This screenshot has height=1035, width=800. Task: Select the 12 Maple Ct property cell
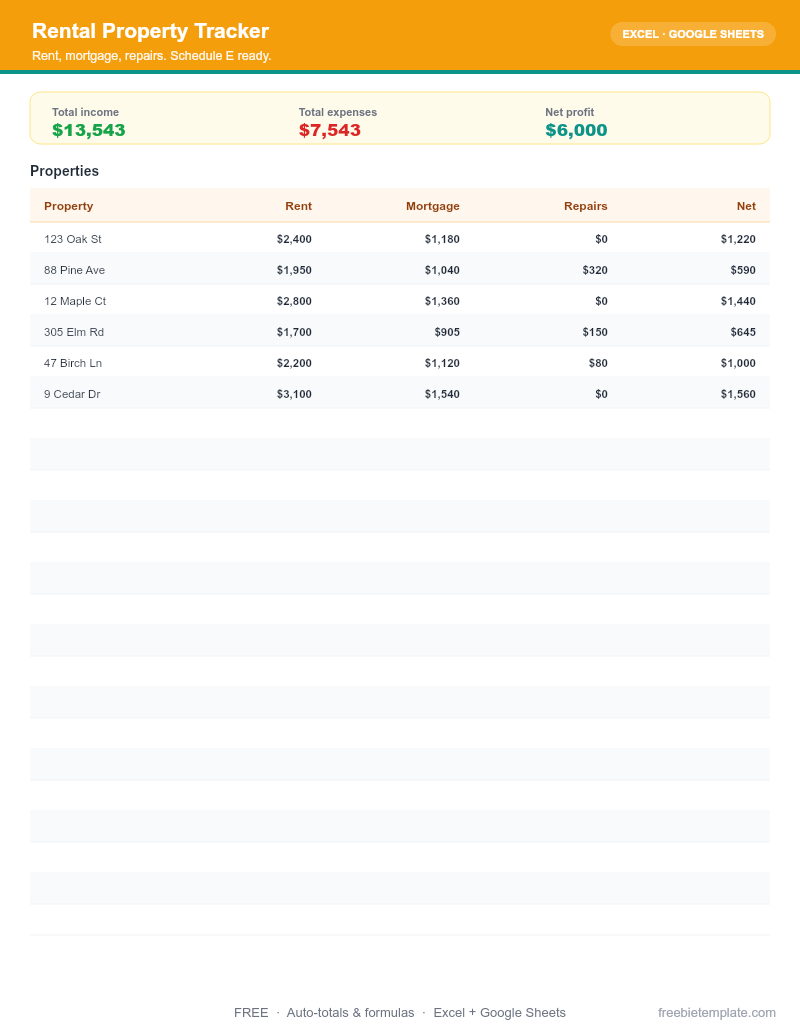pyautogui.click(x=75, y=301)
